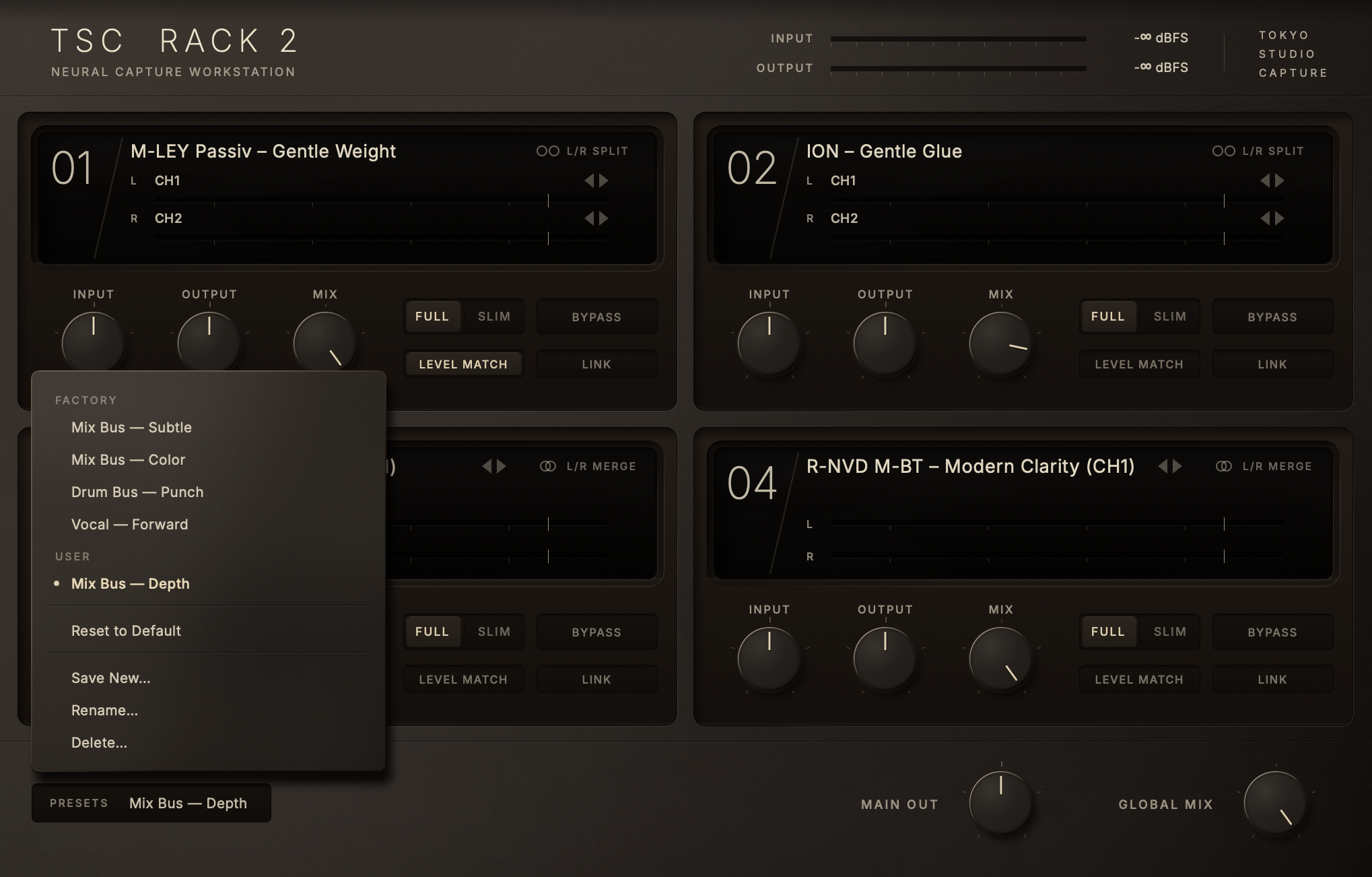Click the input -∞ dBFS readout
The image size is (1372, 877).
[x=1161, y=38]
